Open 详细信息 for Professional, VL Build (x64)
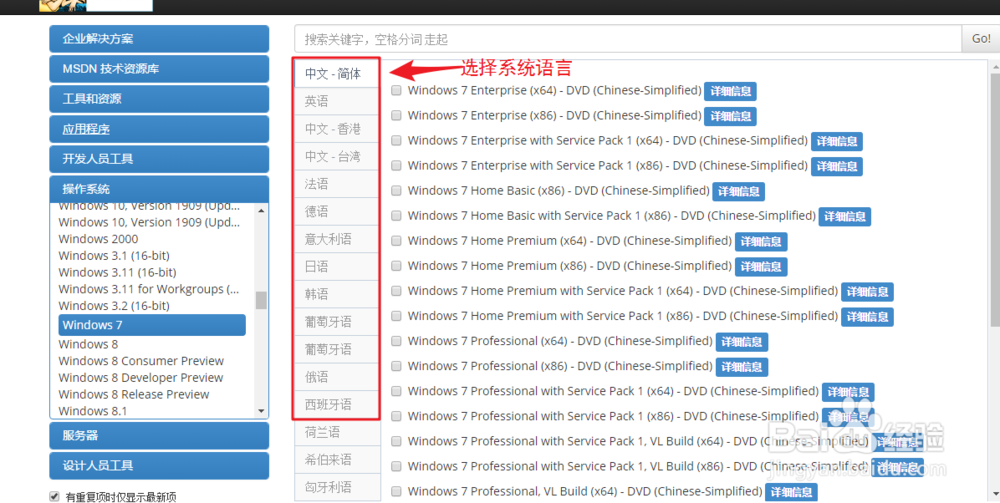This screenshot has height=503, width=1000. [791, 492]
